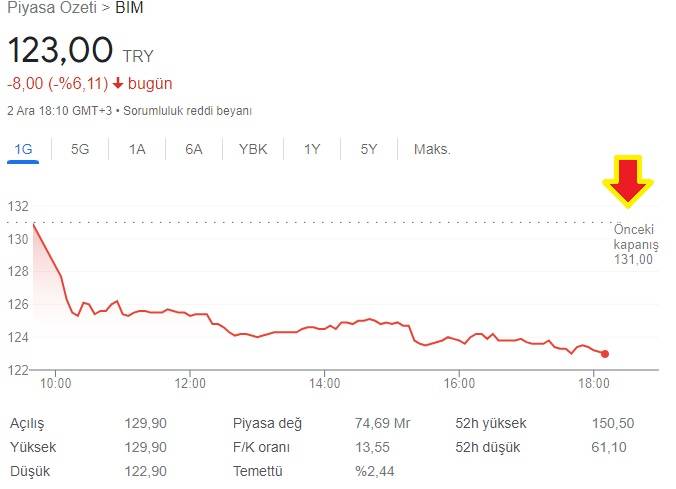Click the 52h yüksek value 150,50

pos(613,423)
